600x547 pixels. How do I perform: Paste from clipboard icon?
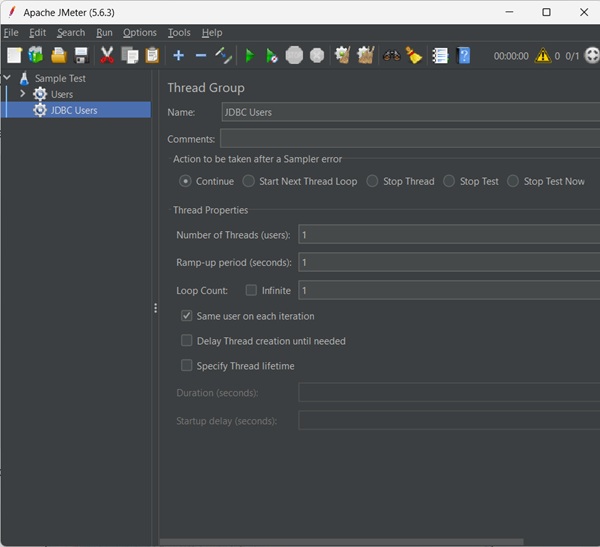(x=152, y=56)
